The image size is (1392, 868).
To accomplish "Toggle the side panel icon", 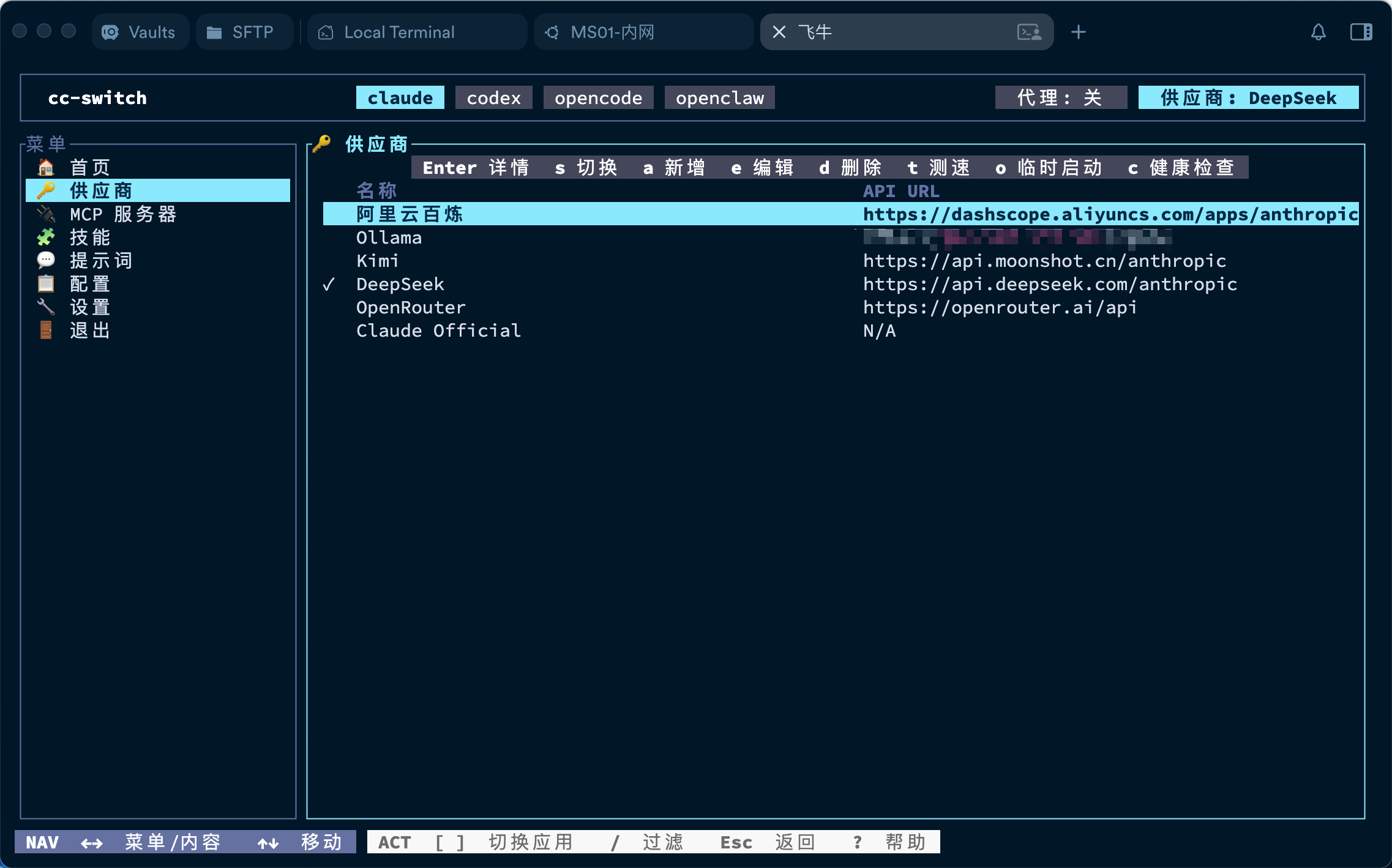I will click(x=1361, y=32).
